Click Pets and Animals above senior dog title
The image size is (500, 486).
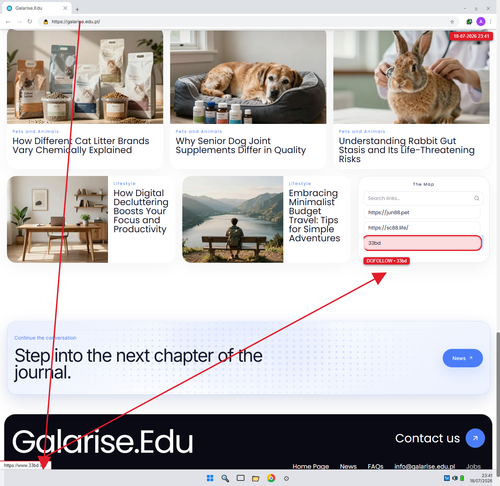click(199, 131)
